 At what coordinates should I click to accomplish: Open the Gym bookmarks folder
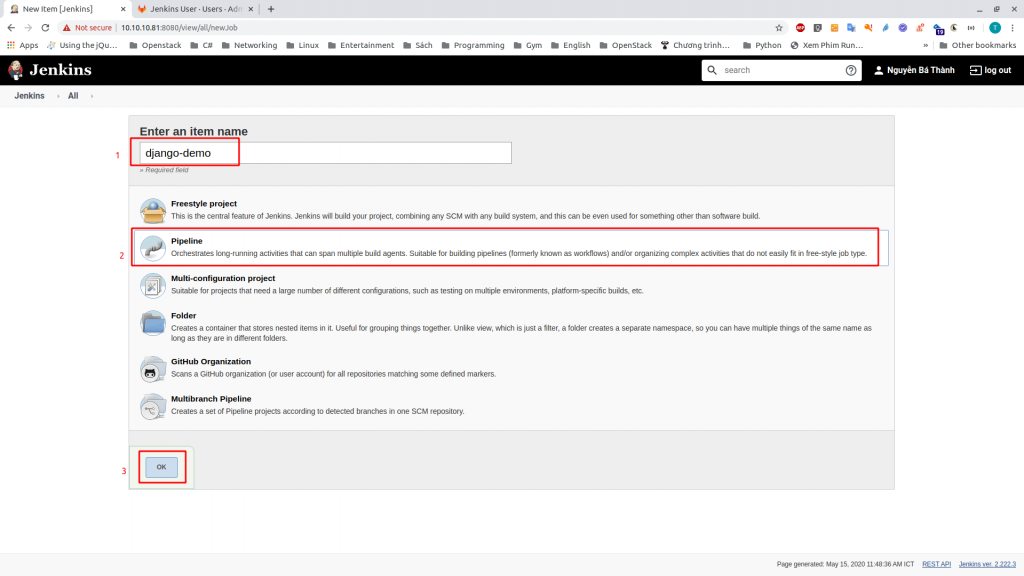click(x=528, y=45)
